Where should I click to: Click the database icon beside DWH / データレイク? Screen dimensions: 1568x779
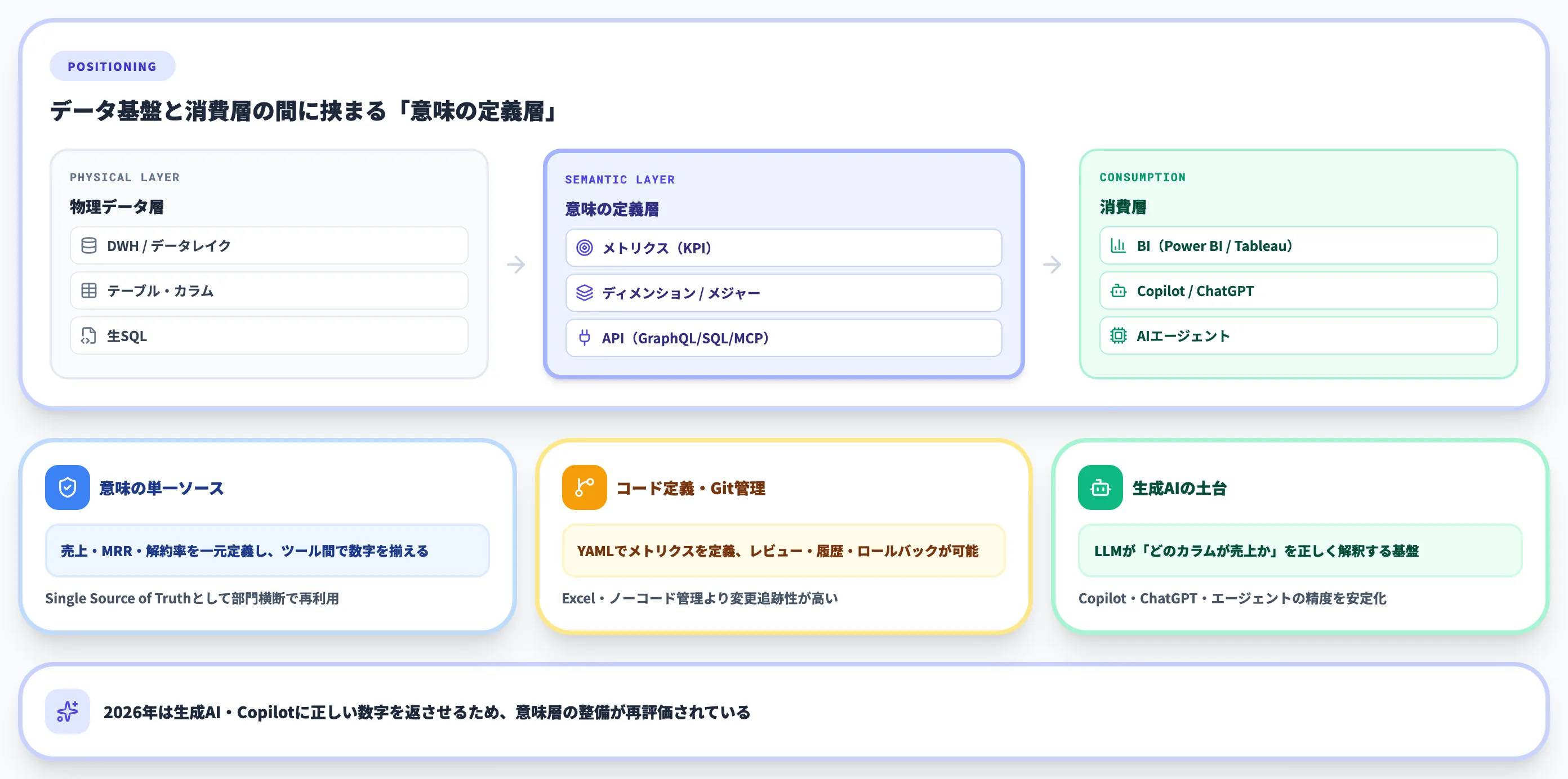click(x=89, y=245)
